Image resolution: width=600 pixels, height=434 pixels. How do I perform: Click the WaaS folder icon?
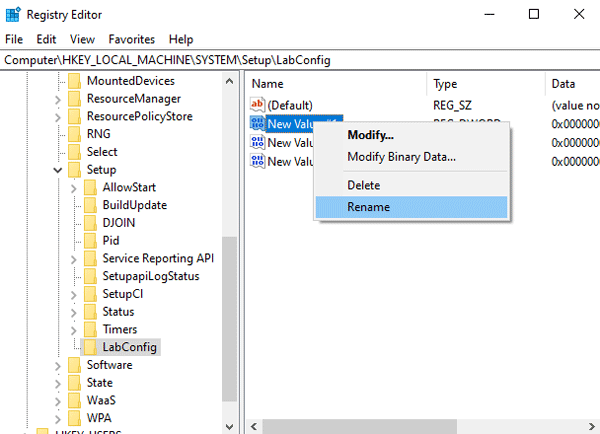(74, 400)
